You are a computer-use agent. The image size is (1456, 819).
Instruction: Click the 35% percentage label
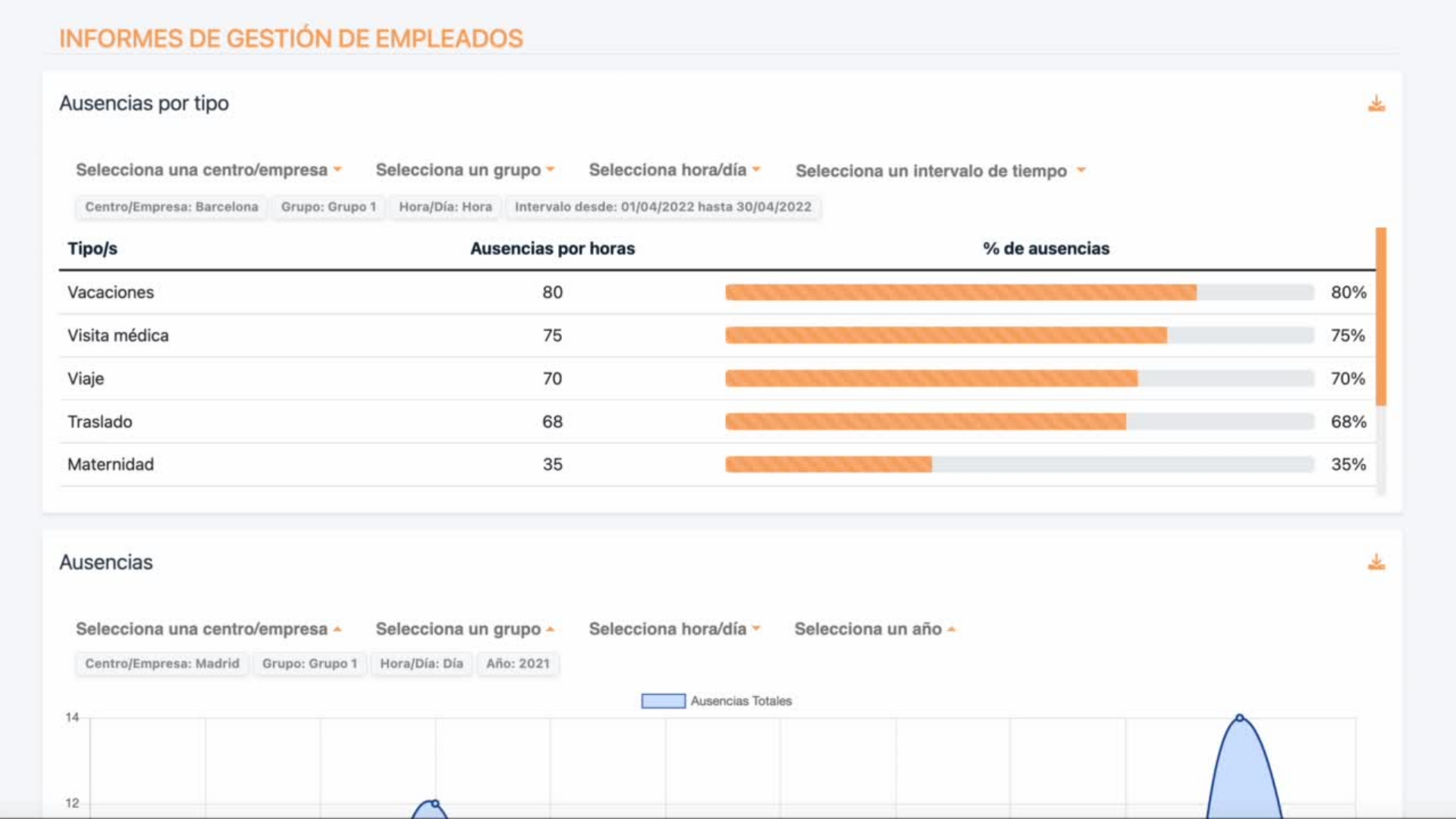click(x=1348, y=464)
